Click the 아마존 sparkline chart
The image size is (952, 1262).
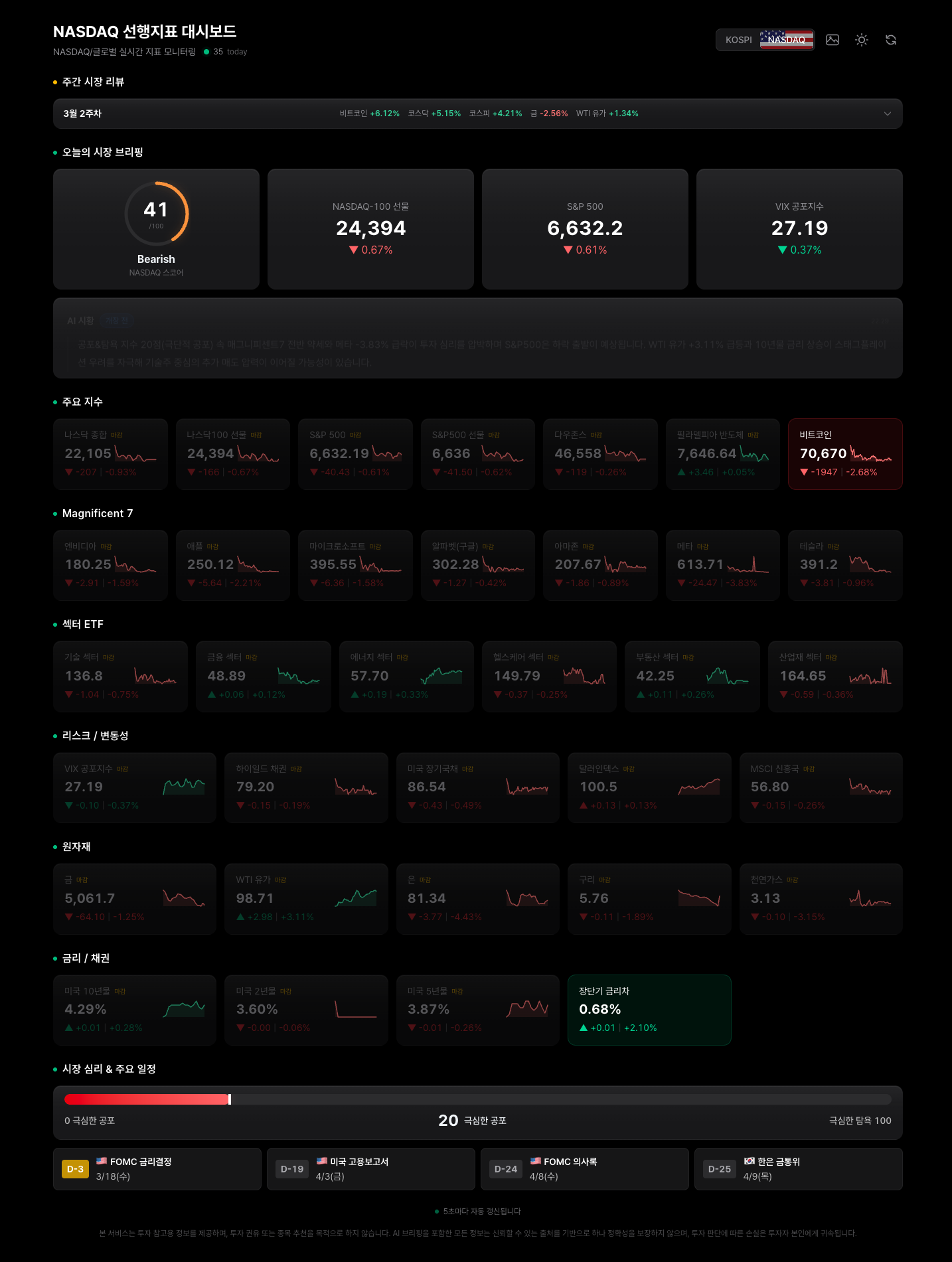pos(625,565)
